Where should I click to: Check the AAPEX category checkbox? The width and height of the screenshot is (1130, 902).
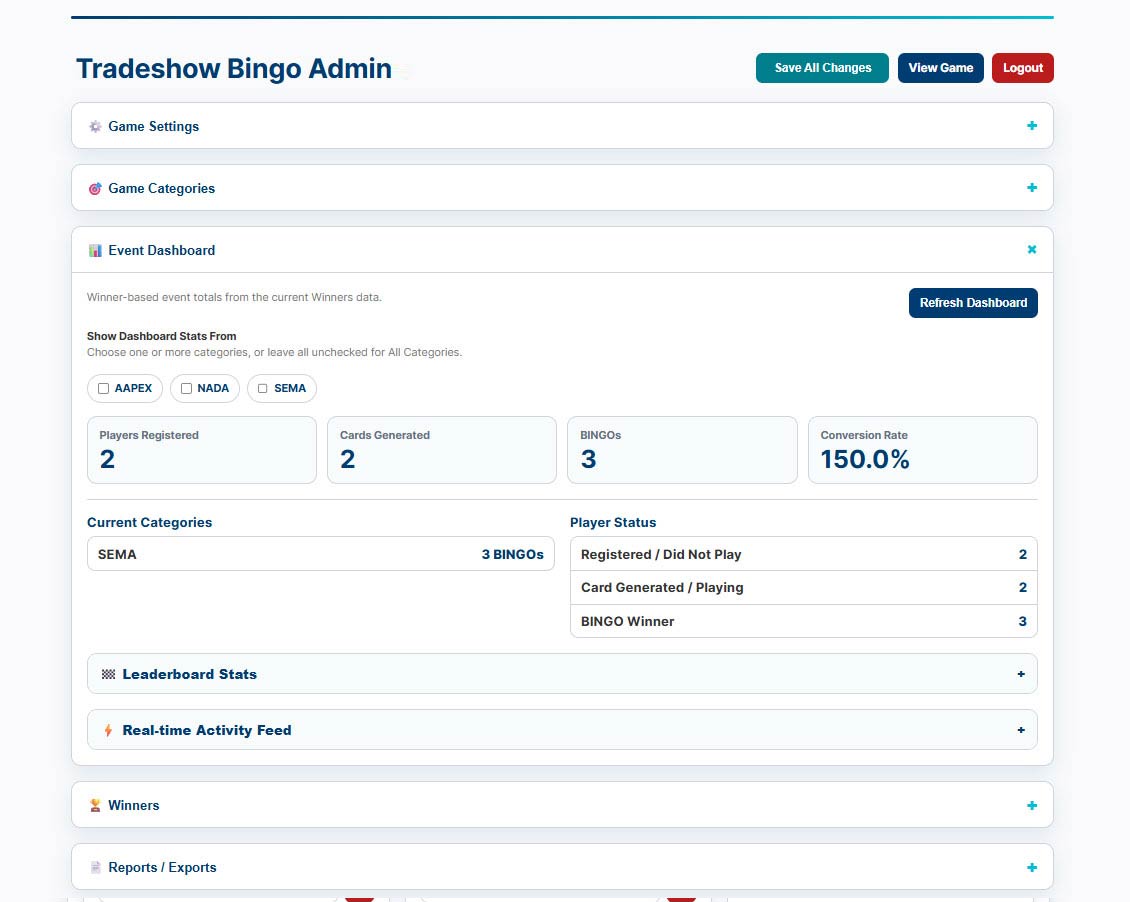[x=104, y=388]
